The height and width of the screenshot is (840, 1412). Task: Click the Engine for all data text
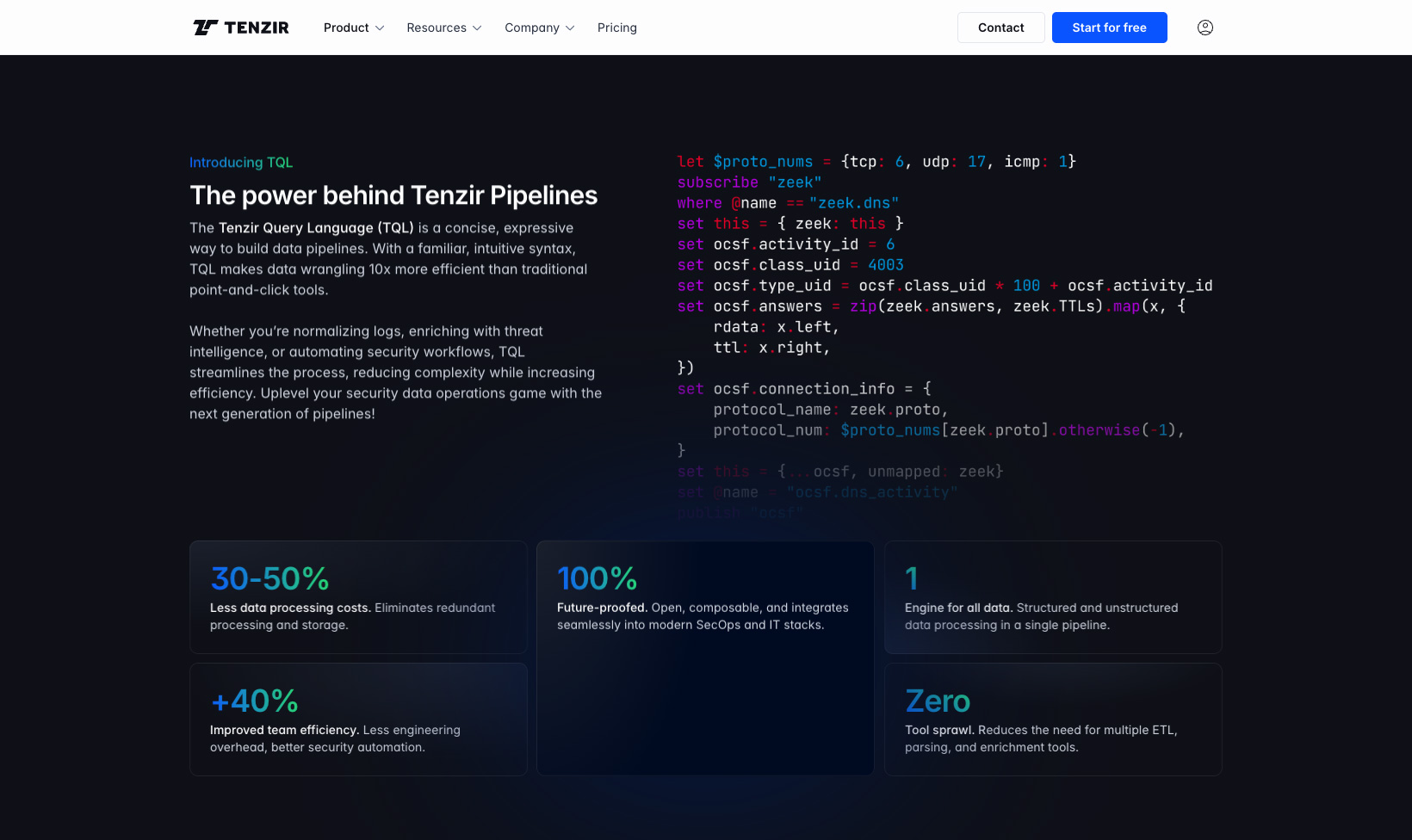tap(958, 608)
